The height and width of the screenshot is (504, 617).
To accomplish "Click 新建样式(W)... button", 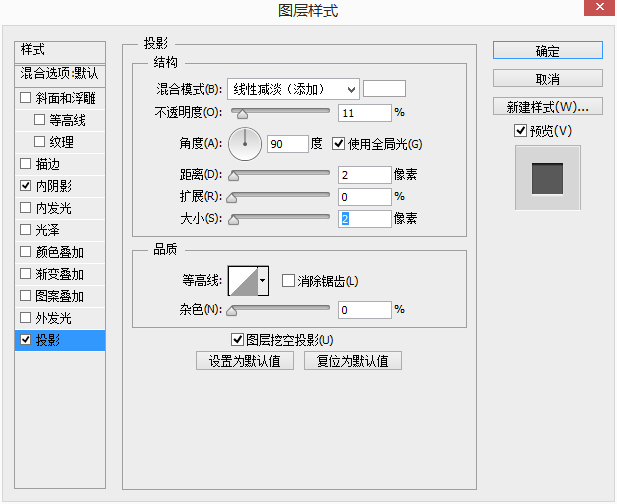I will point(547,106).
